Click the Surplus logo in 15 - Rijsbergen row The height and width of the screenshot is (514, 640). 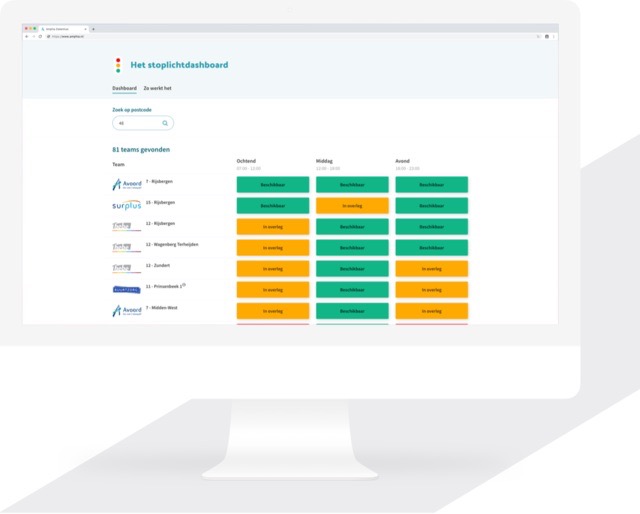pos(127,205)
